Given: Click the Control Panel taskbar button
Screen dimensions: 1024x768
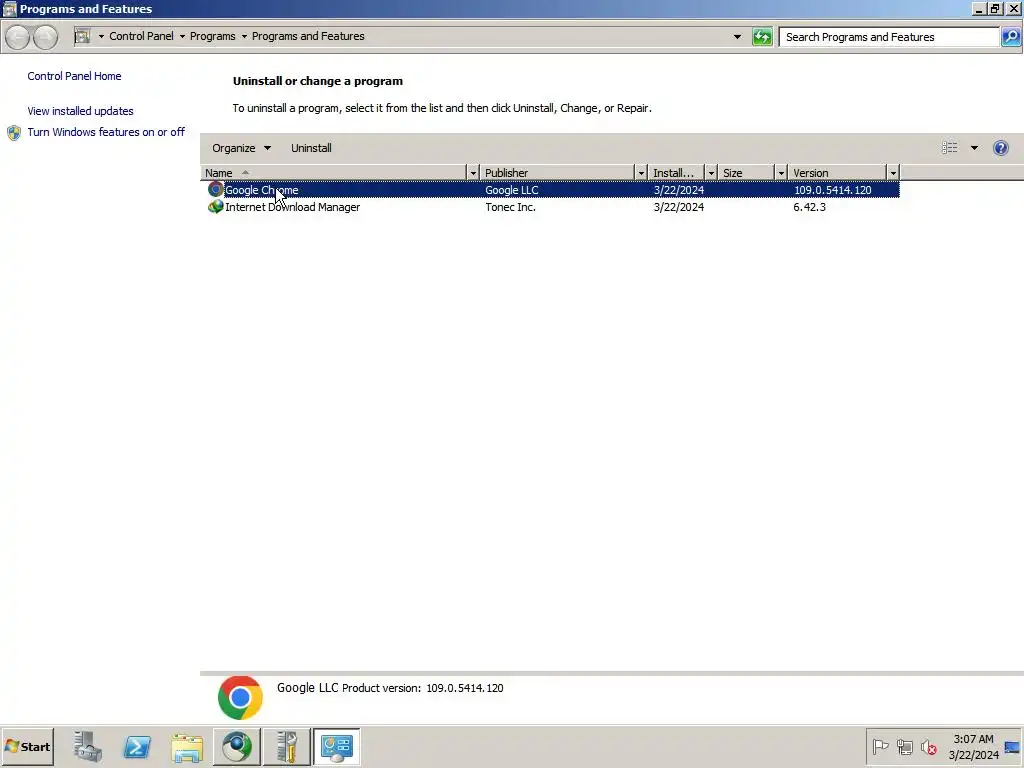Looking at the screenshot, I should (x=336, y=746).
